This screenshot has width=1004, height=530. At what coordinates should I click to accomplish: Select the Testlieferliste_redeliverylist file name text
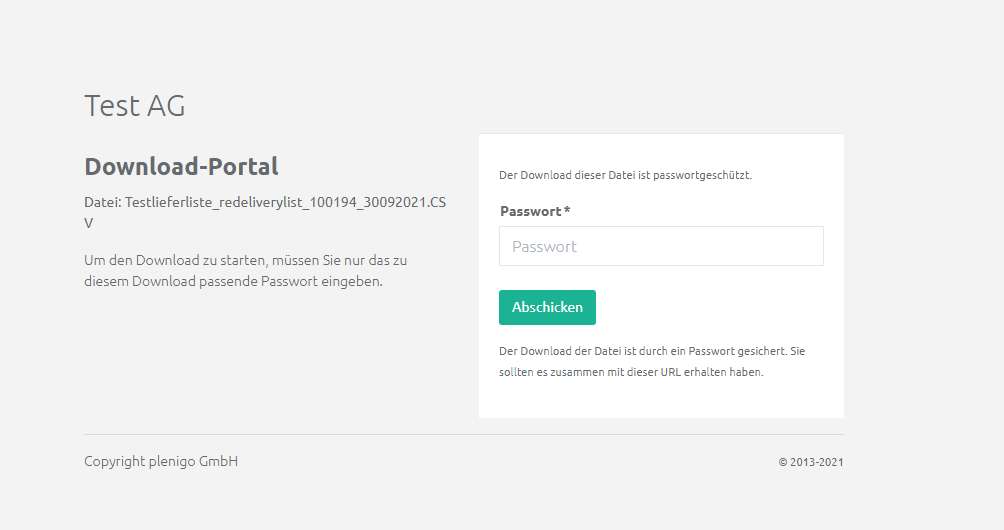(285, 202)
